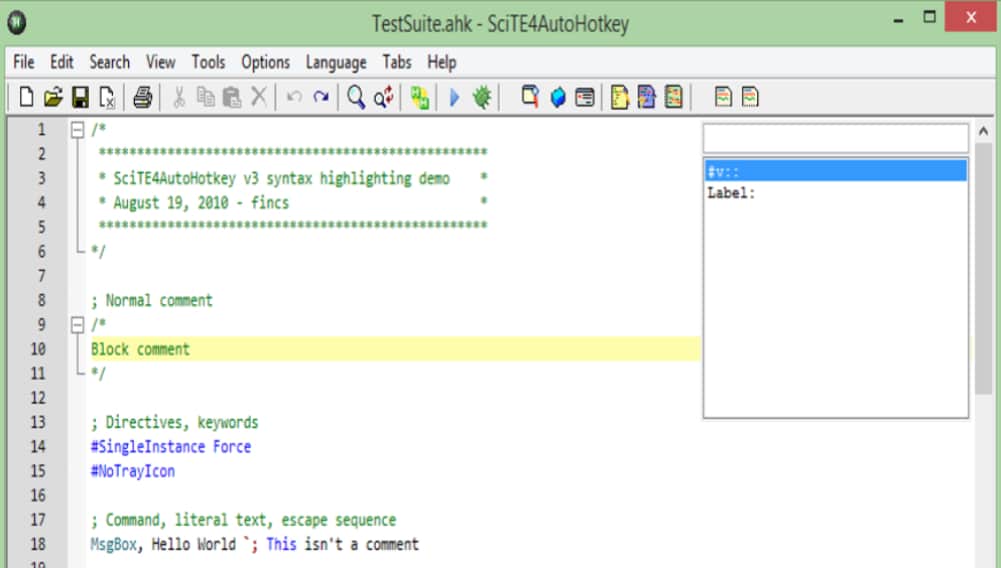This screenshot has width=1001, height=568.
Task: Click the '#SingleInstance Force' directive
Action: (x=170, y=447)
